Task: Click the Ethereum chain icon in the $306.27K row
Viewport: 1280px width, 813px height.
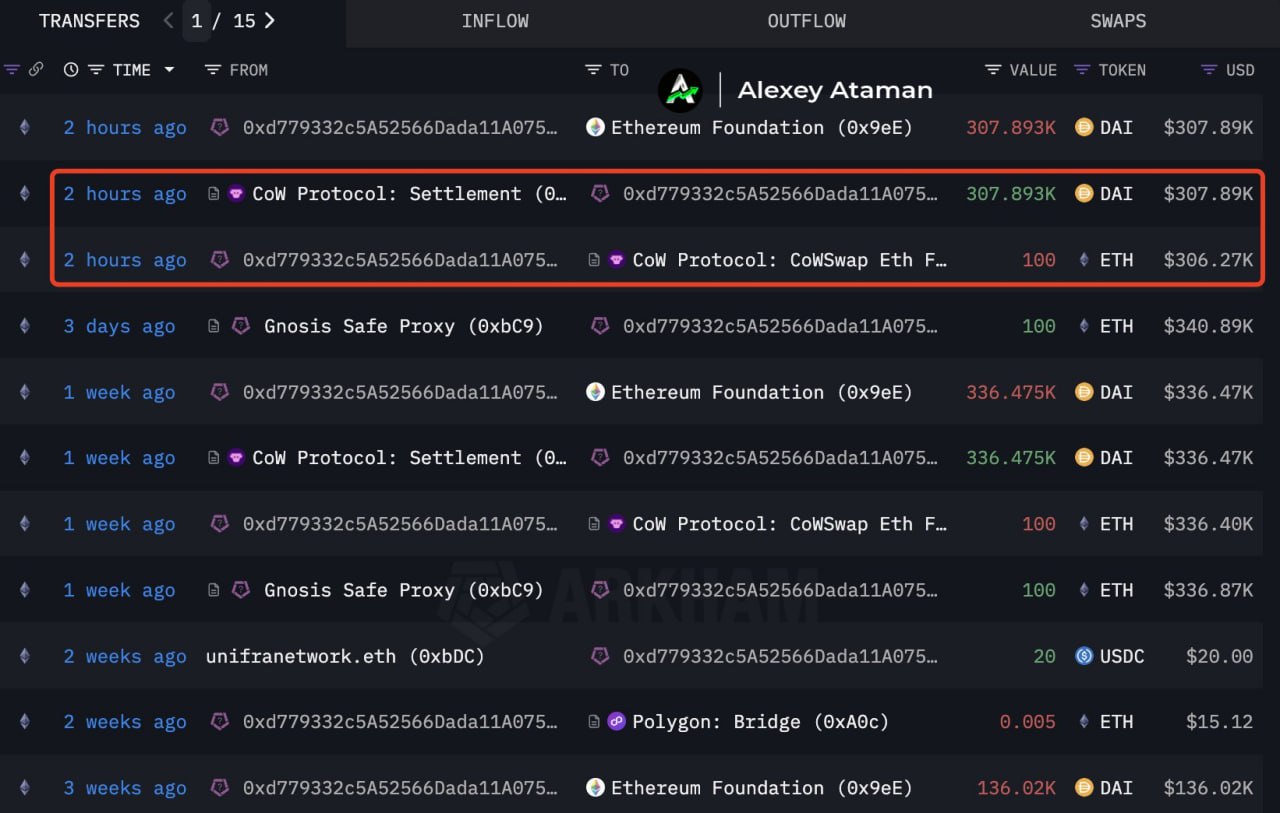Action: tap(25, 260)
